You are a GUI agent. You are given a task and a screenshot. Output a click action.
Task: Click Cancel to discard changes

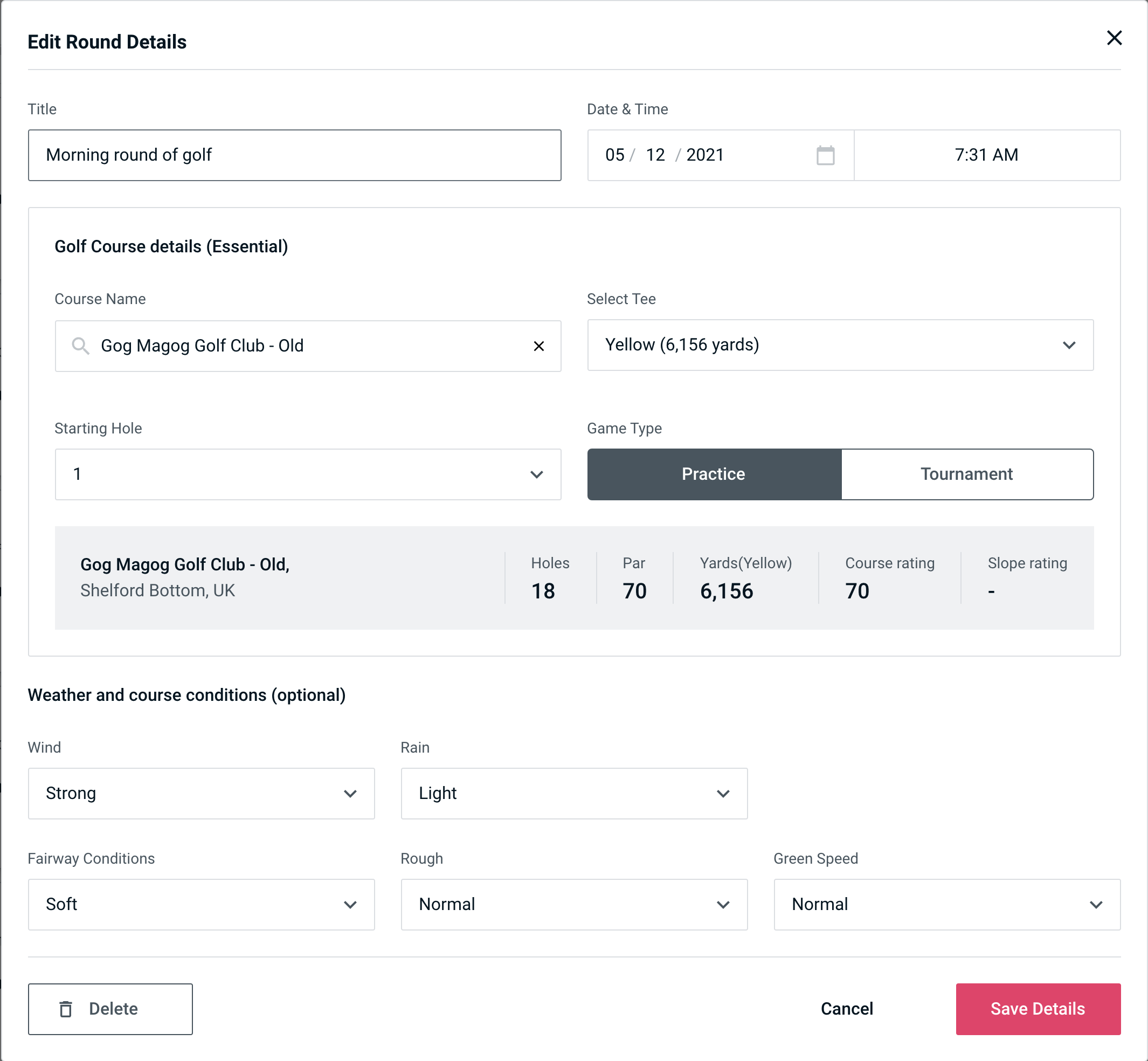(846, 1008)
